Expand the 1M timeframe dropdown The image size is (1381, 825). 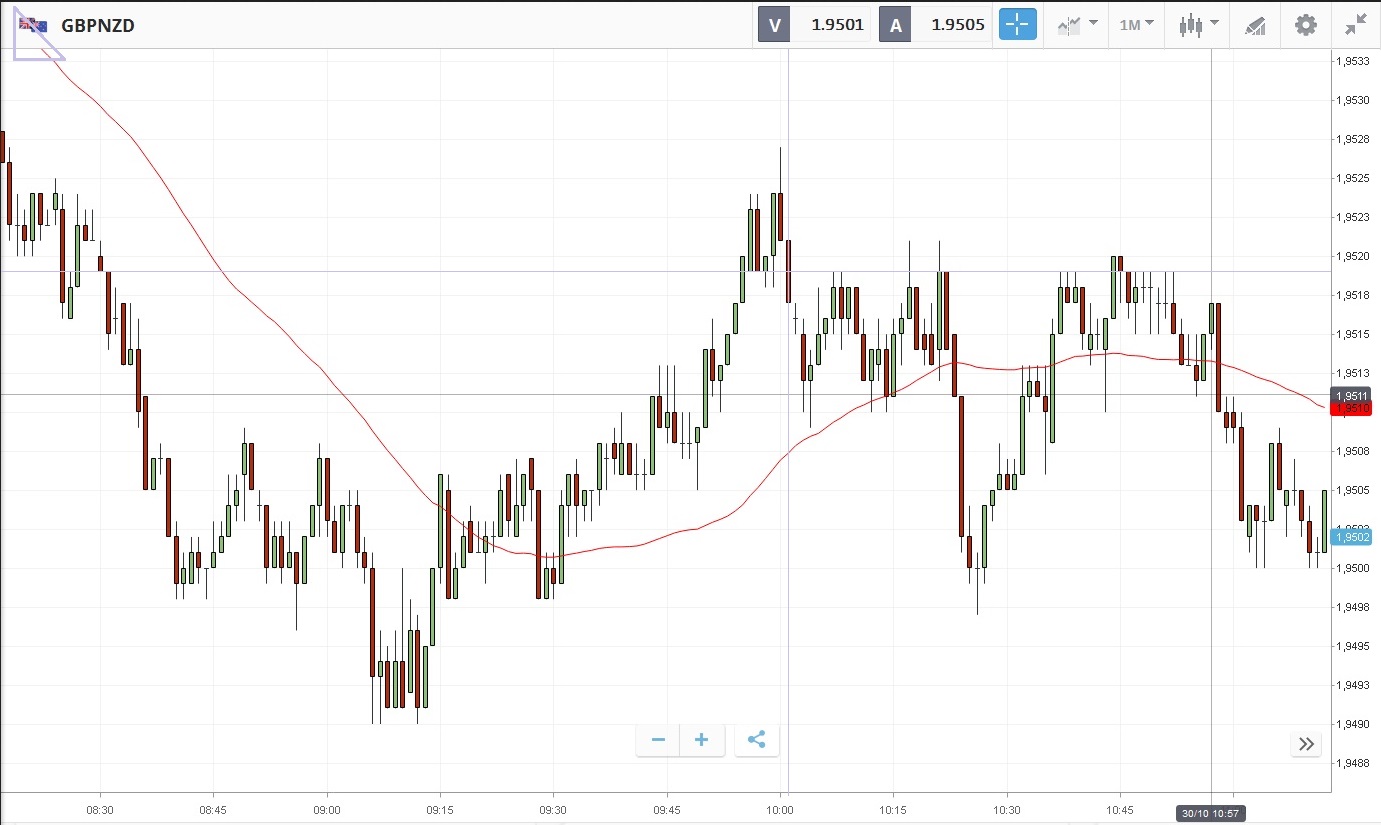(x=1136, y=25)
